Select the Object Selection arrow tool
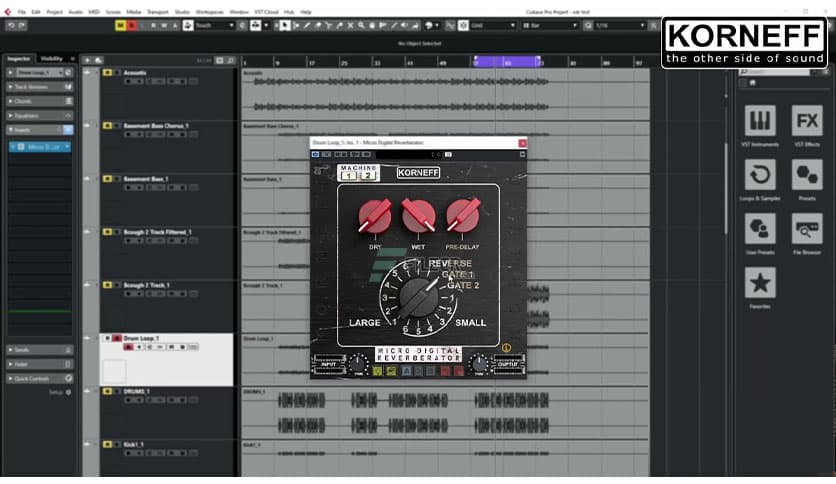836x484 pixels. 285,25
